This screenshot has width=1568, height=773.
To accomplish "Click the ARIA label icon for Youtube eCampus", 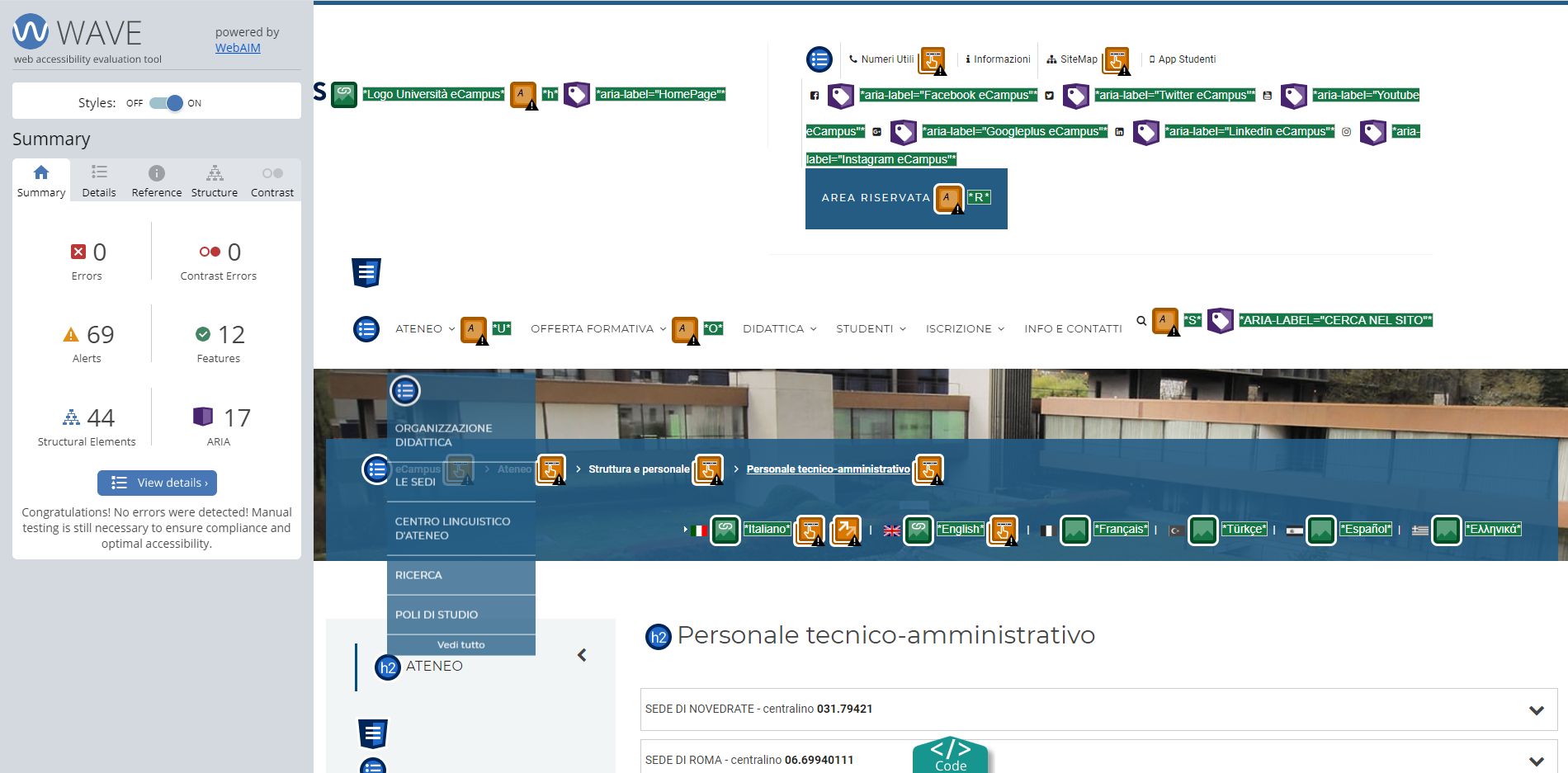I will click(1294, 96).
